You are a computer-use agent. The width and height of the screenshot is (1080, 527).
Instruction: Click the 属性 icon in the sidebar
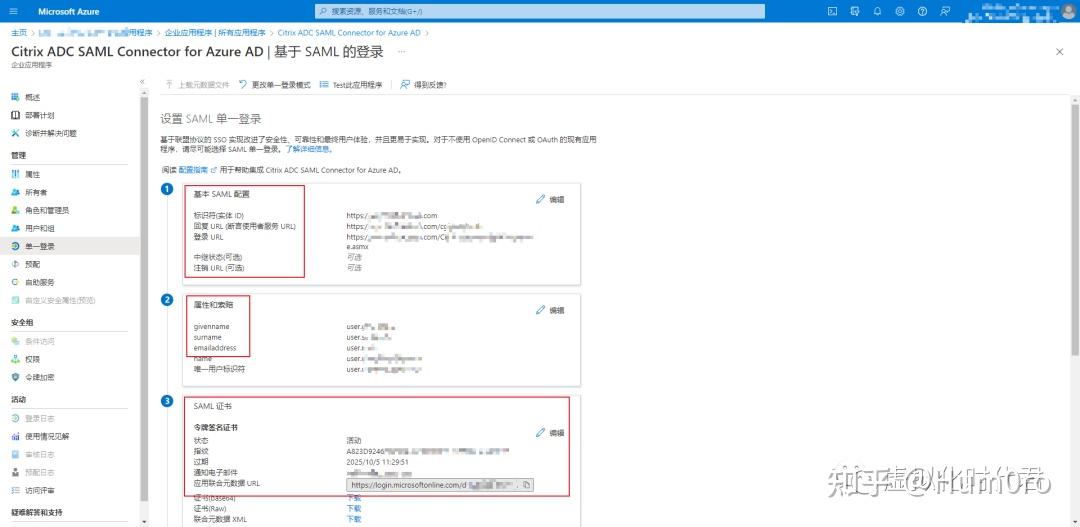coord(15,174)
